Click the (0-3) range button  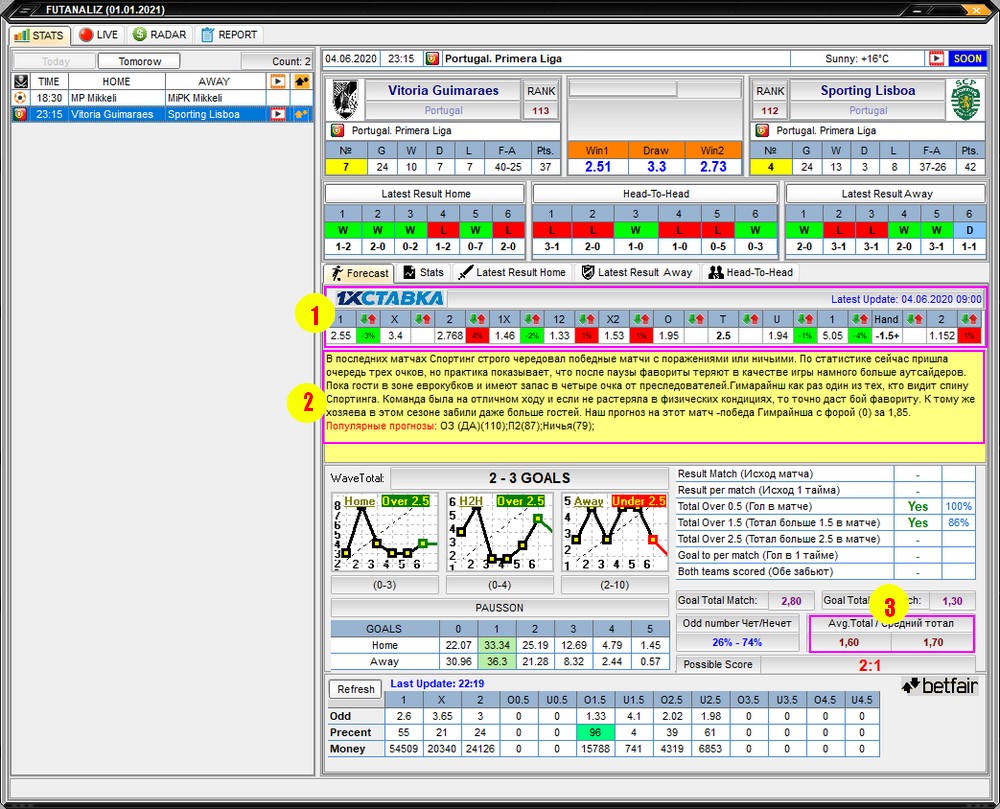coord(385,585)
